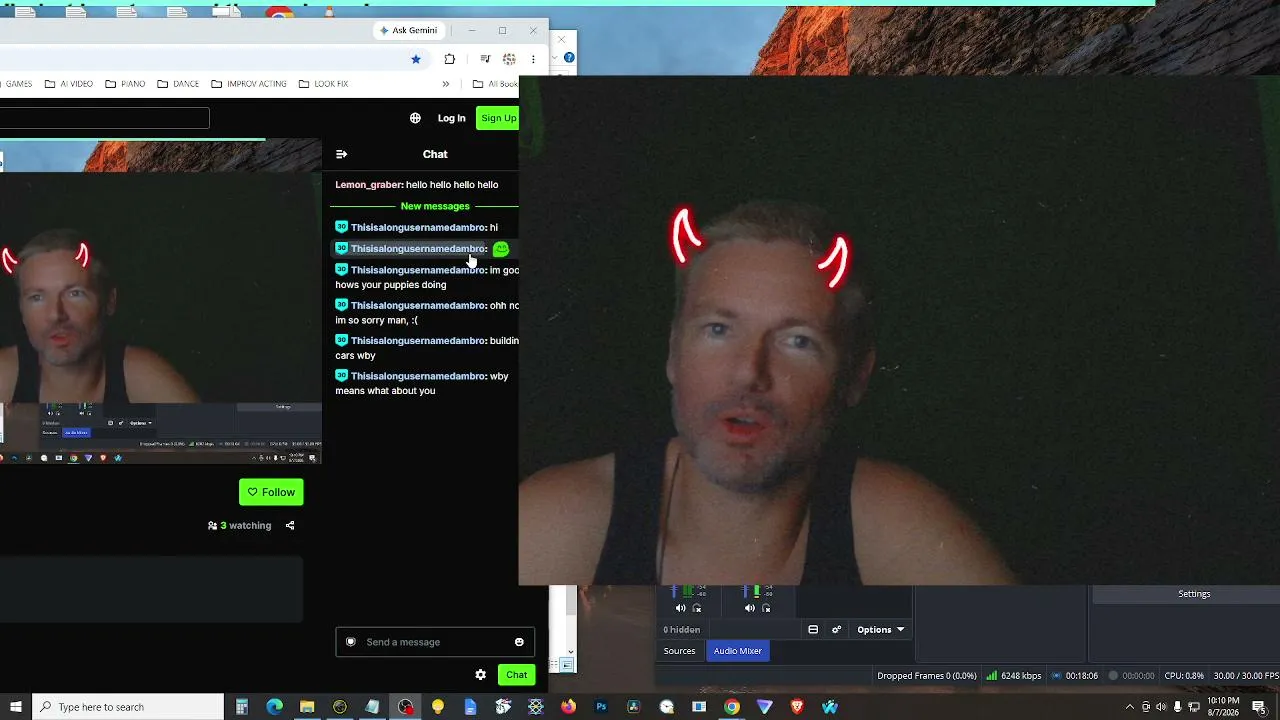This screenshot has height=720, width=1280.
Task: Click the 6248 kbps bitrate status
Action: point(1014,676)
